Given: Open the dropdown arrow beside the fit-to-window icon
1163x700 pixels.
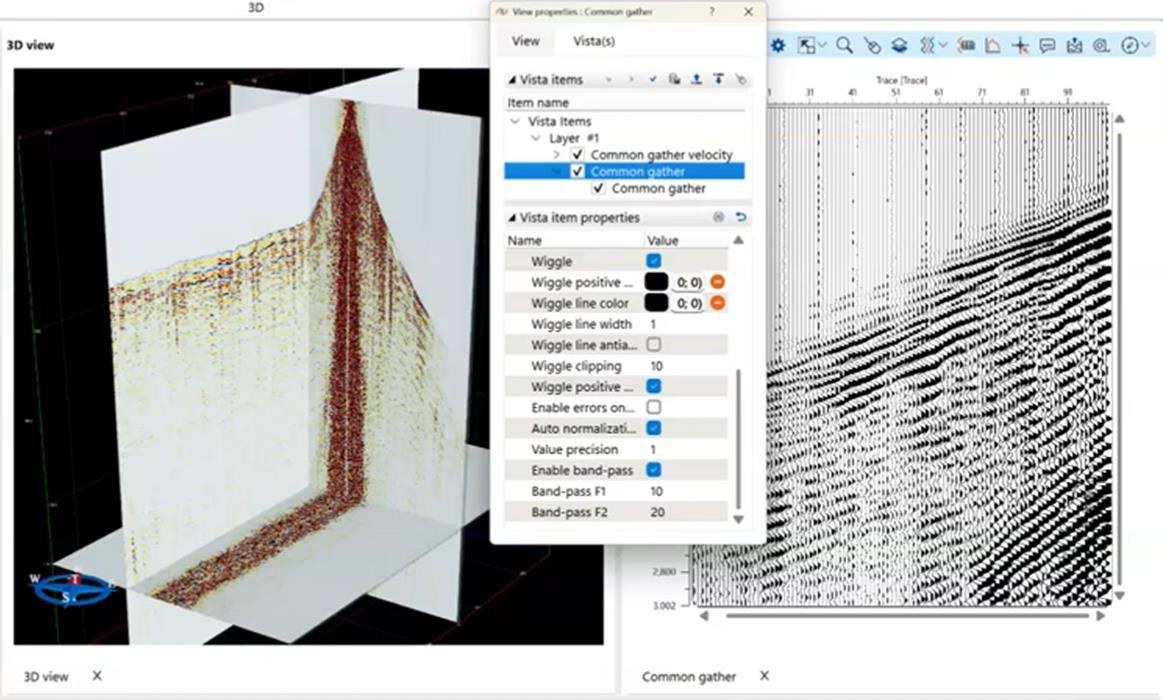Looking at the screenshot, I should [x=822, y=46].
